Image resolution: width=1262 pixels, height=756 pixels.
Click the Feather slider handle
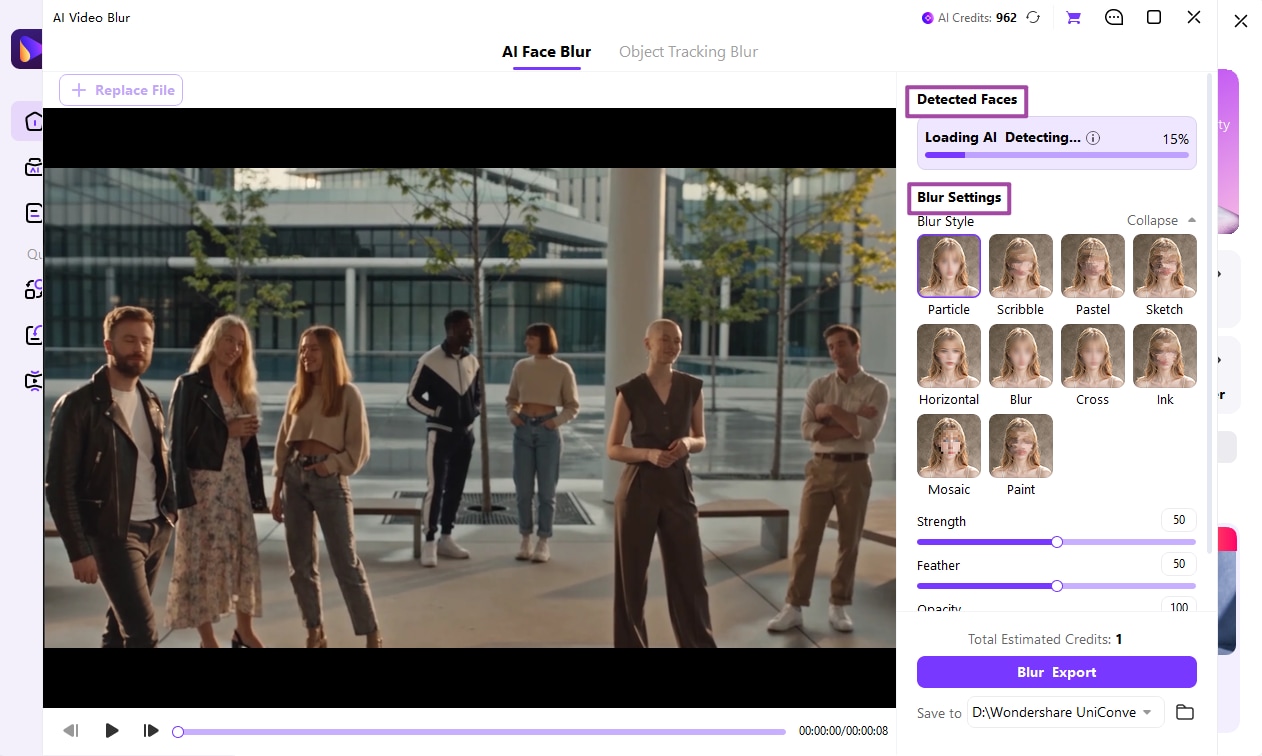coord(1057,586)
